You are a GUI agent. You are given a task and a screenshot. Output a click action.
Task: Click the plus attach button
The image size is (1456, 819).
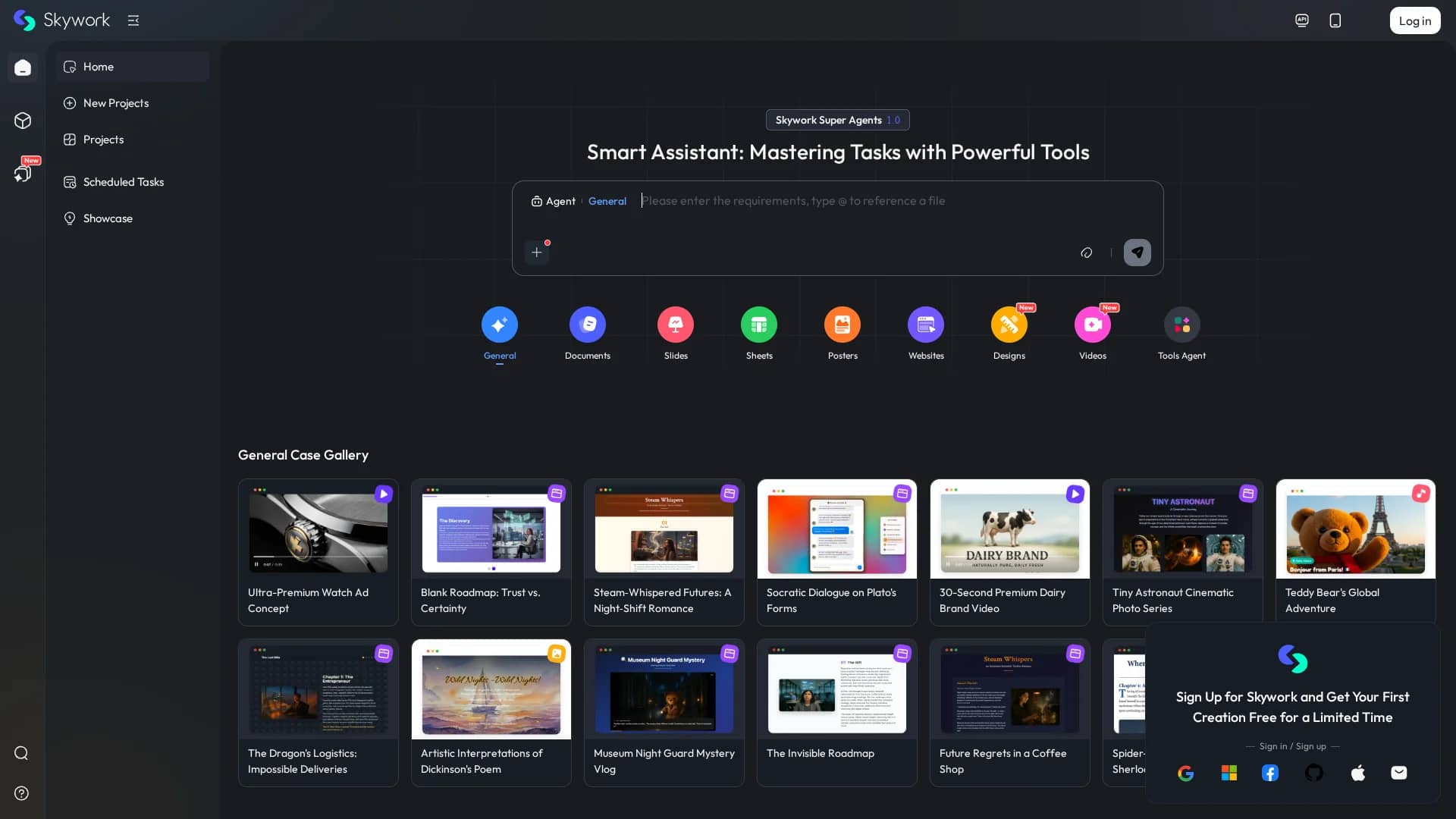536,253
